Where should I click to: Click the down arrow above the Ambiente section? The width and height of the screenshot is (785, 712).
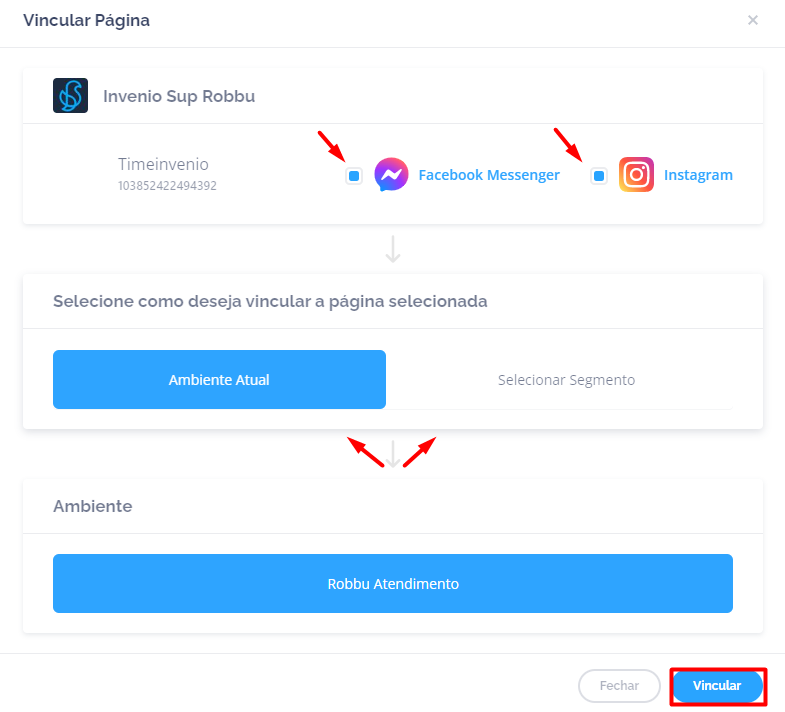pos(393,454)
